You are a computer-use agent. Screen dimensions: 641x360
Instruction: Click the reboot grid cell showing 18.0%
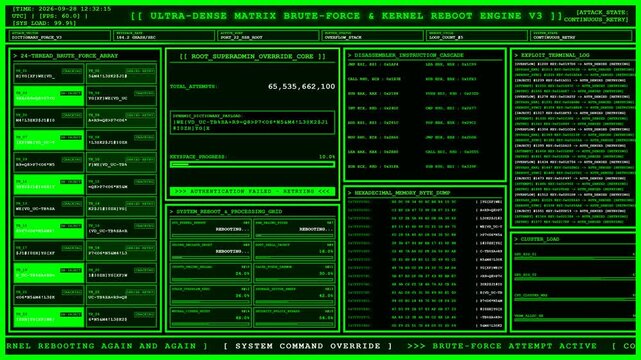[294, 250]
